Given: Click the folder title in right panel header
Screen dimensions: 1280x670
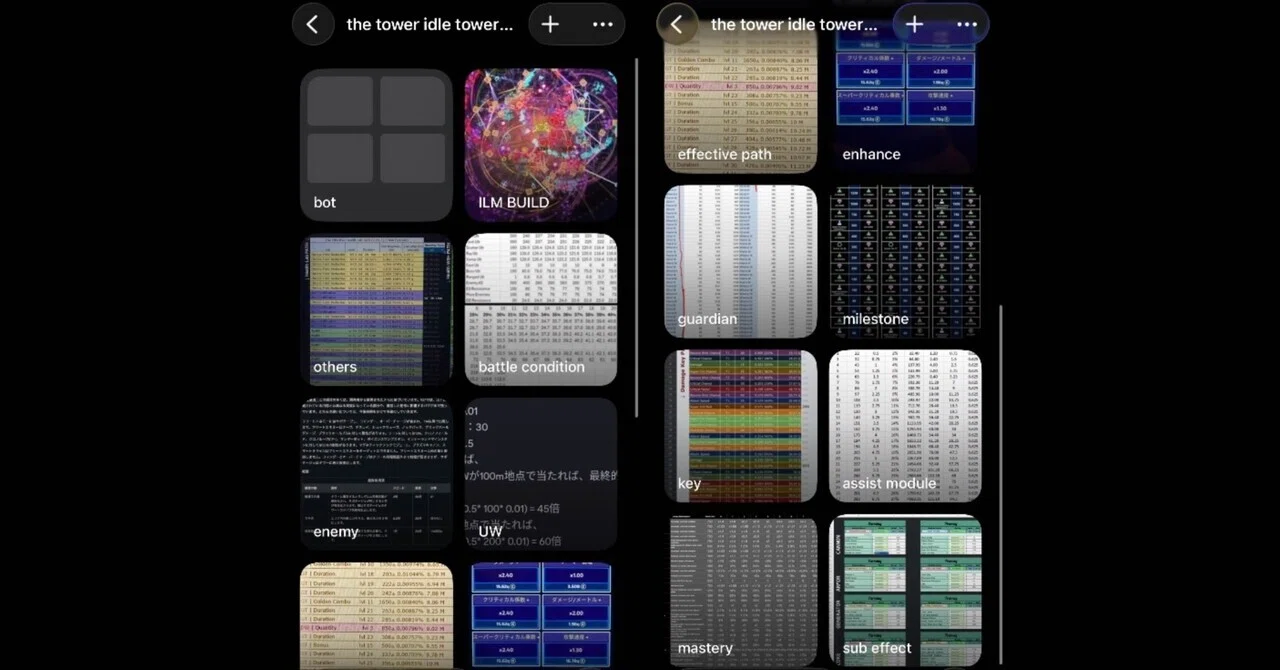Looking at the screenshot, I should point(794,24).
